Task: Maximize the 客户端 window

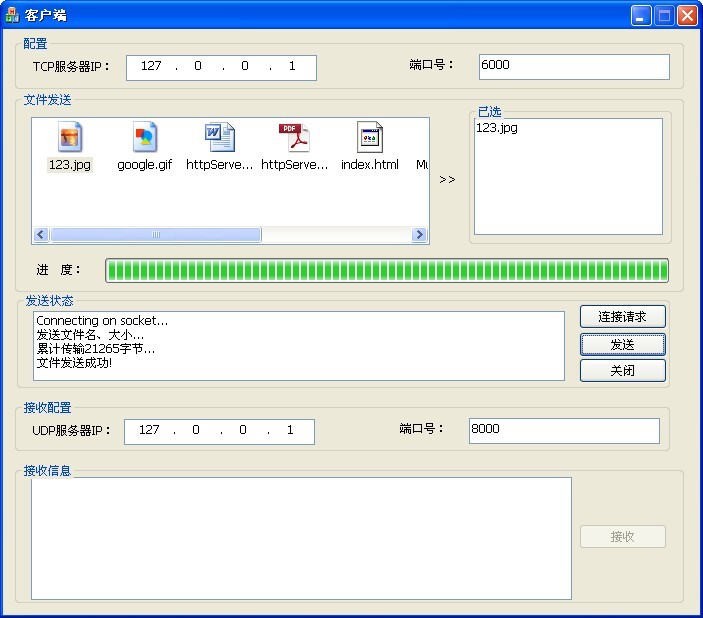Action: coord(664,16)
